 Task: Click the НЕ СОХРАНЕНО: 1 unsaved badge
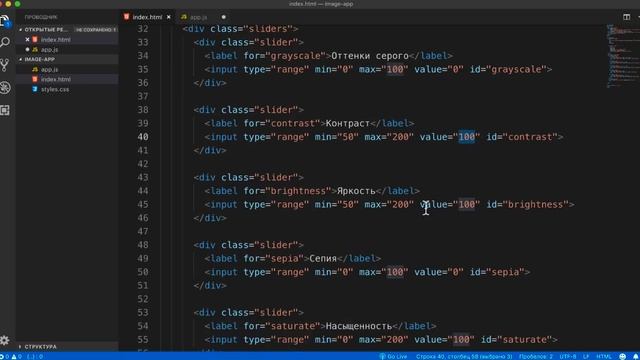[96, 30]
